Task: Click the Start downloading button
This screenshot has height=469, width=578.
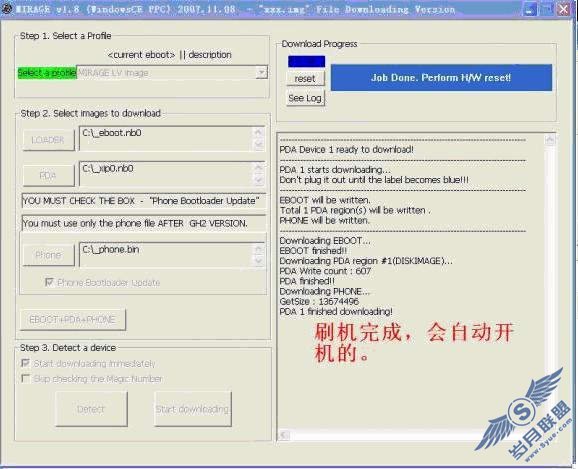Action: click(193, 409)
